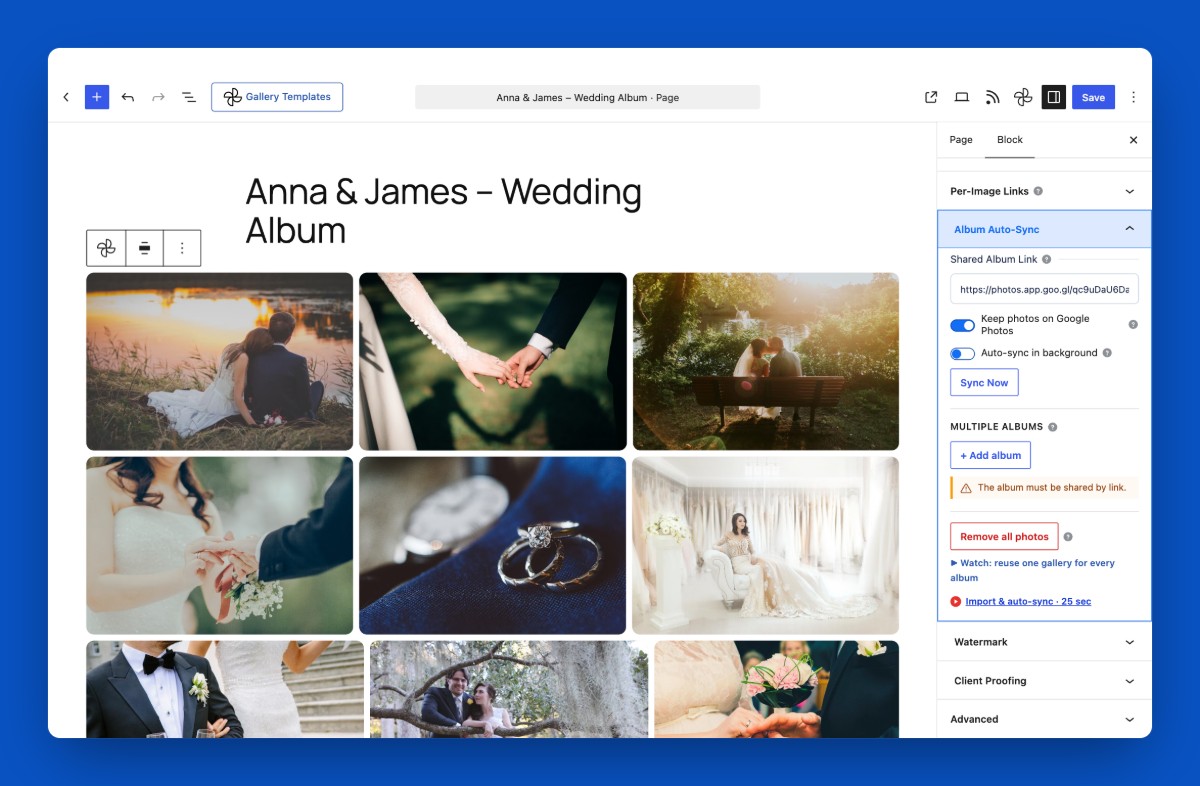Viewport: 1200px width, 786px height.
Task: Select the bride seated on white sofa photo
Action: [x=766, y=545]
